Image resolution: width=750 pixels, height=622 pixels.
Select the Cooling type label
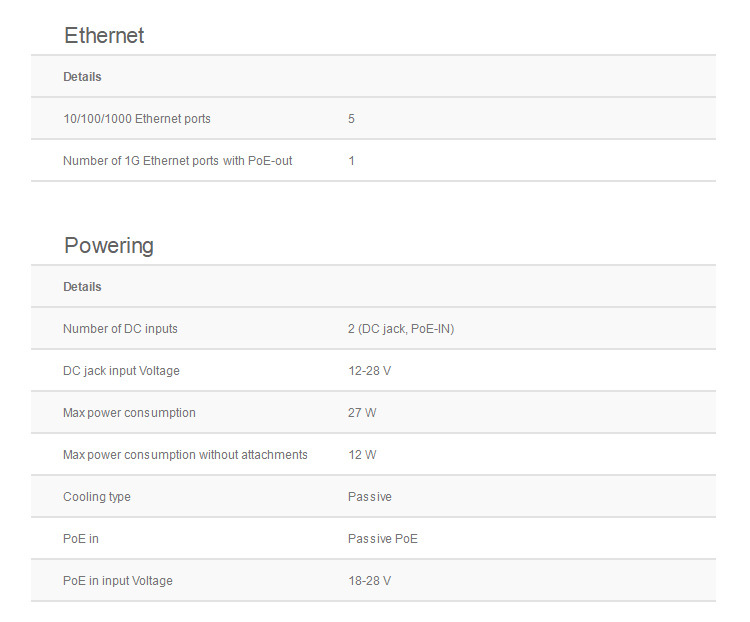pyautogui.click(x=97, y=497)
